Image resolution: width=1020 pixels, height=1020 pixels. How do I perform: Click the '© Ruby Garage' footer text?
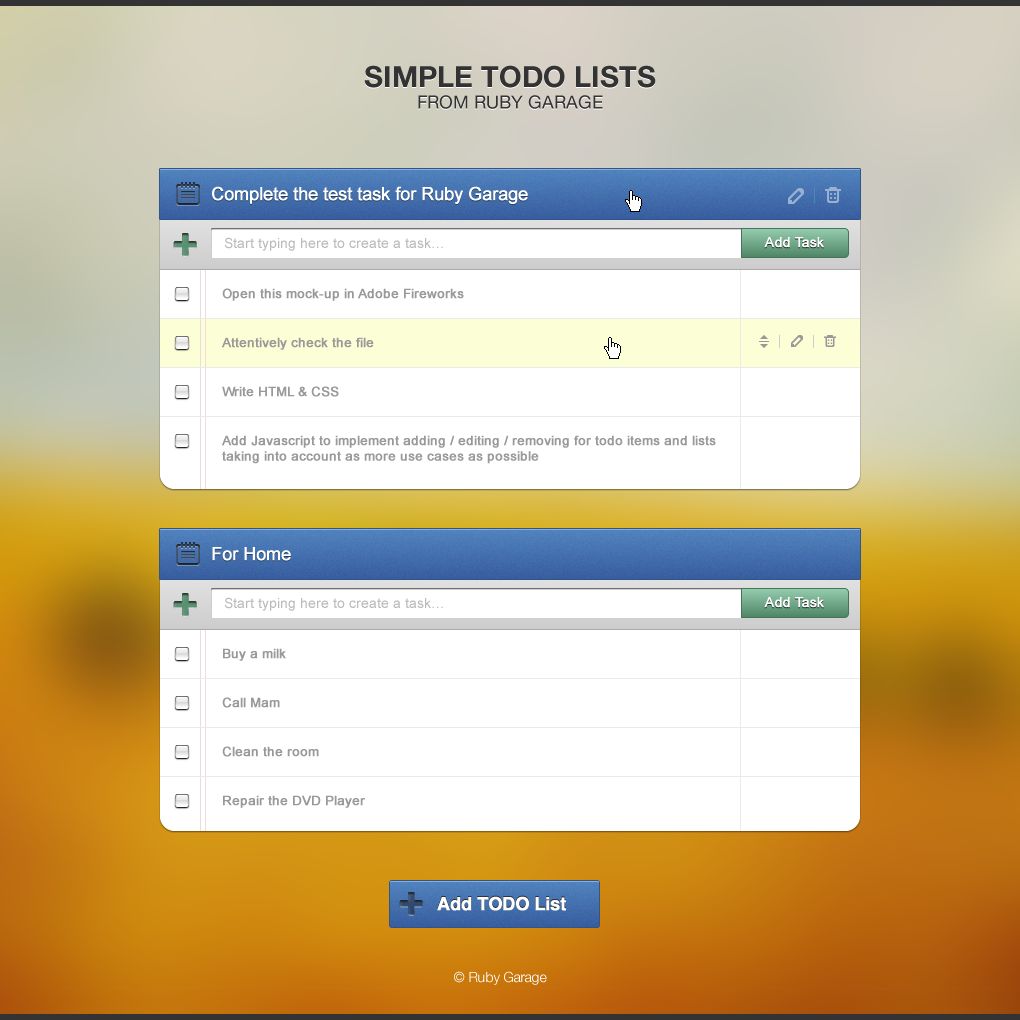click(x=500, y=977)
